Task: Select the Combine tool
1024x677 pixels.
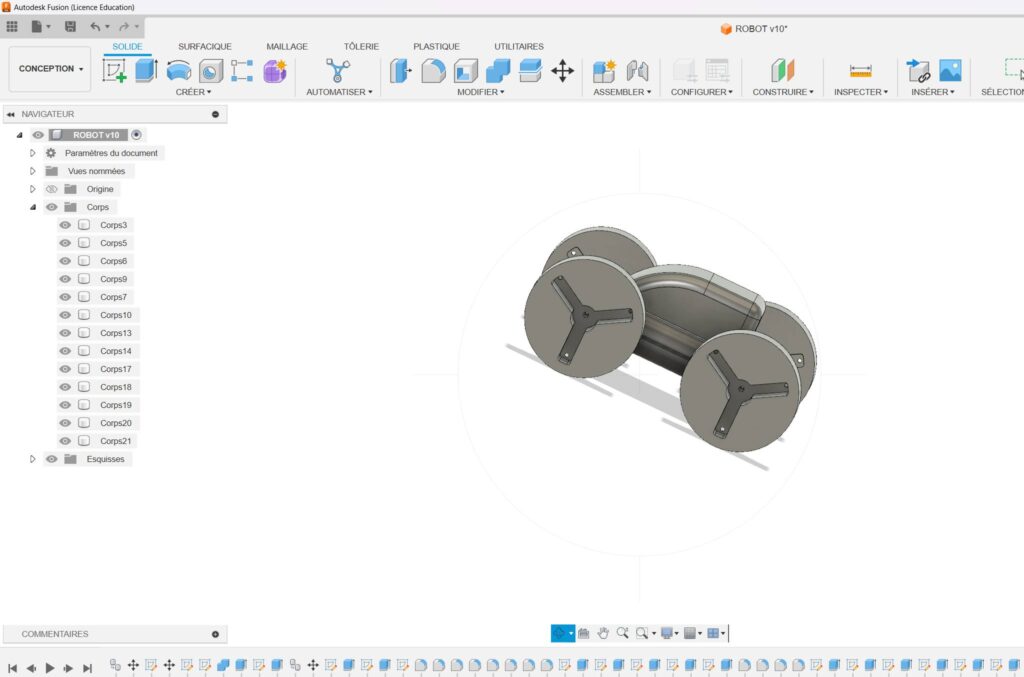Action: 498,71
